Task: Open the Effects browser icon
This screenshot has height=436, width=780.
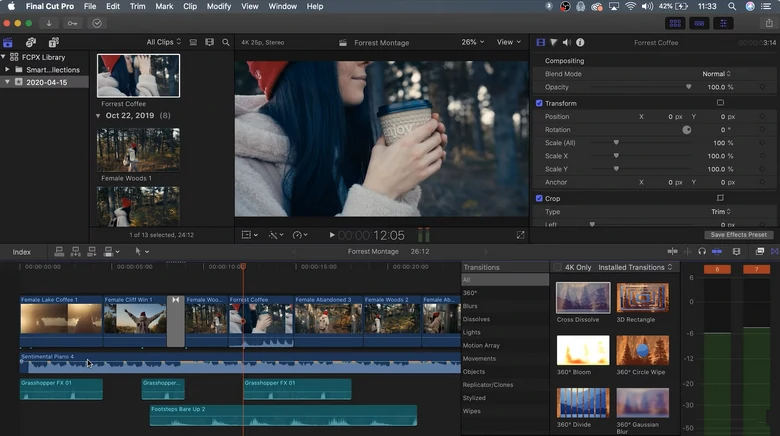Action: pos(760,252)
